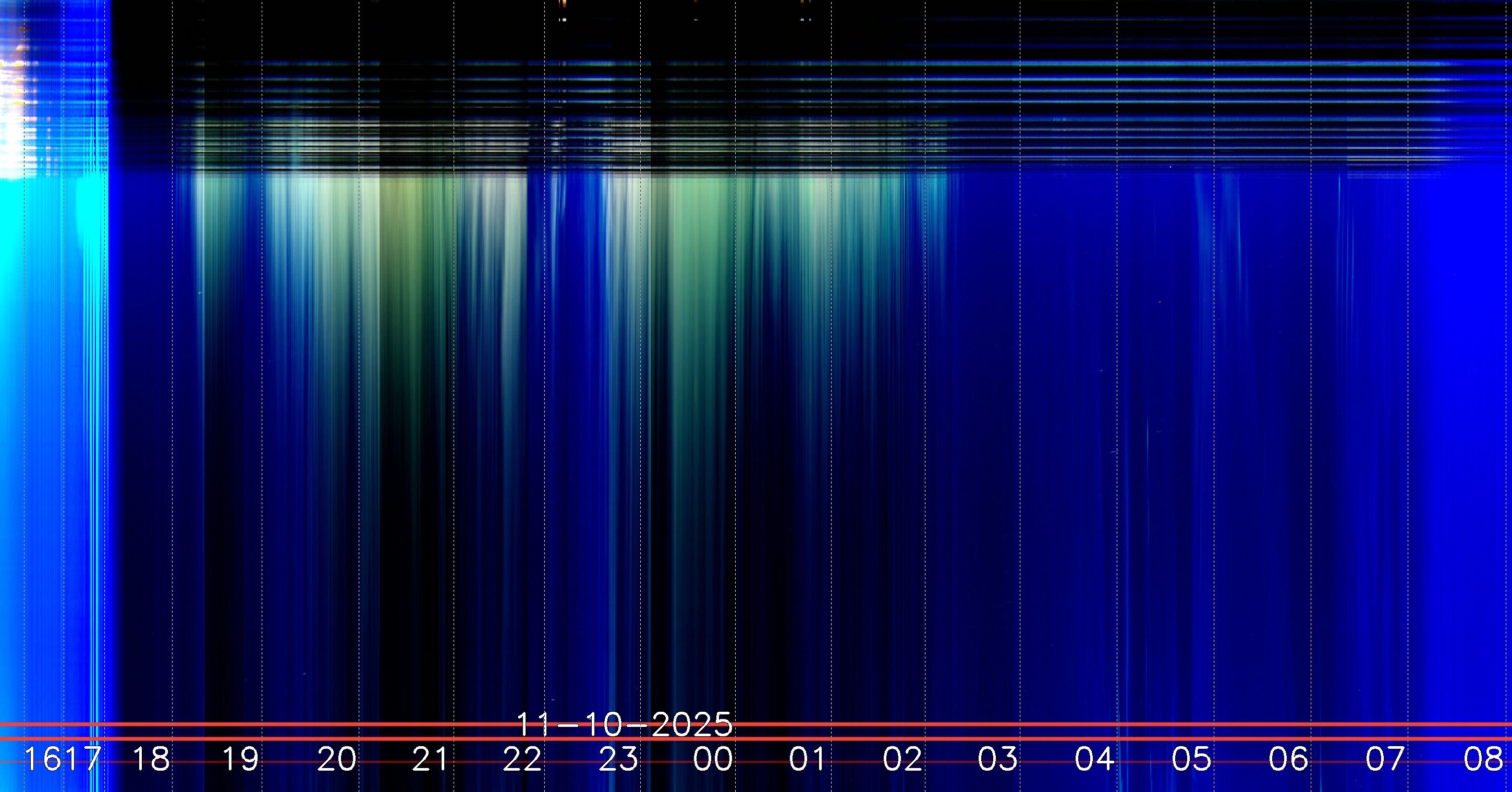Screen dimensions: 1512x792
Task: Click the 01 hour label
Action: click(x=808, y=759)
